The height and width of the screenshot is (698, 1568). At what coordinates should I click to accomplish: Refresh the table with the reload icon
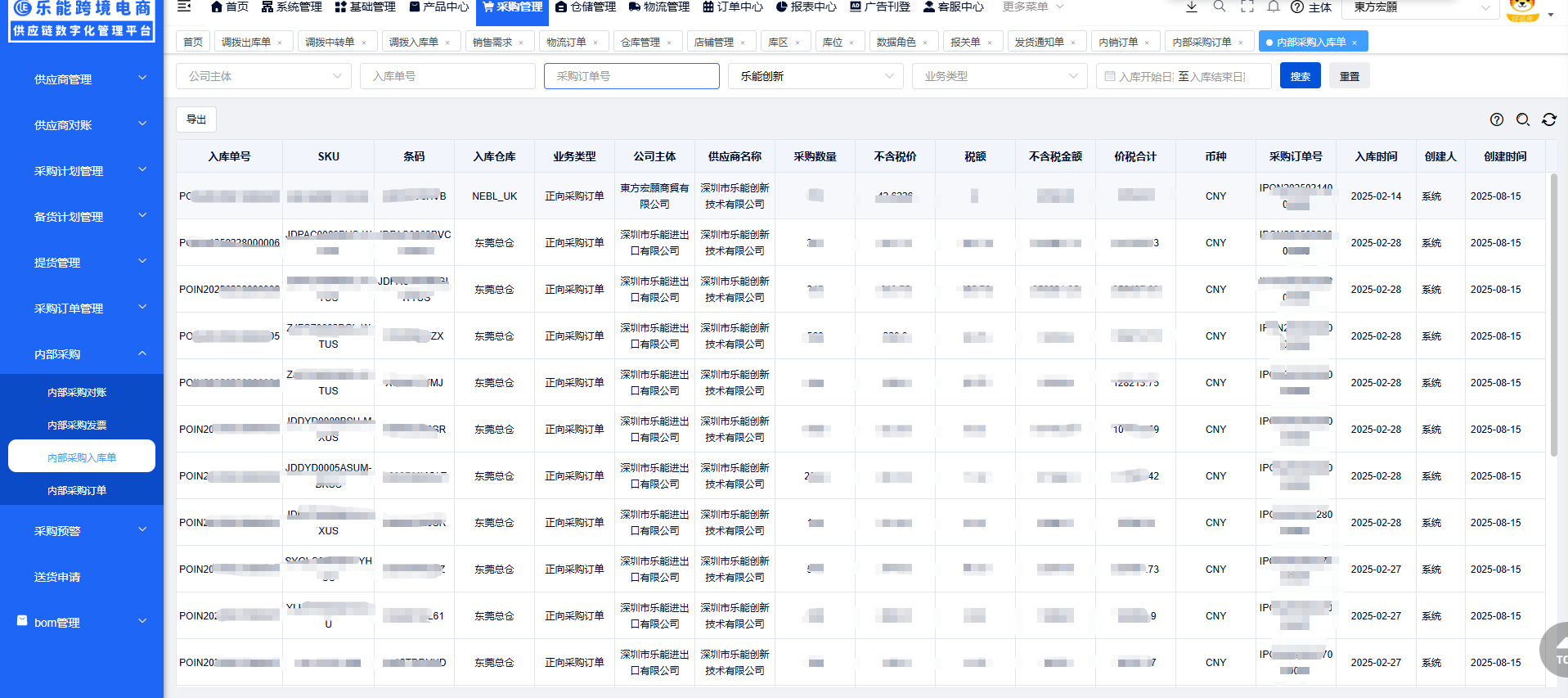pos(1549,119)
